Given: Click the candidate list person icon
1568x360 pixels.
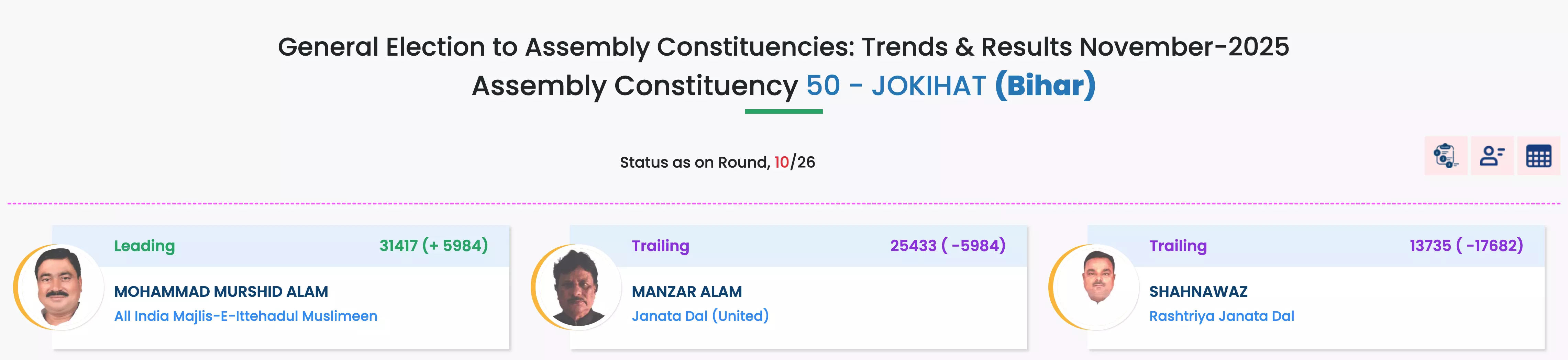Looking at the screenshot, I should [1492, 156].
